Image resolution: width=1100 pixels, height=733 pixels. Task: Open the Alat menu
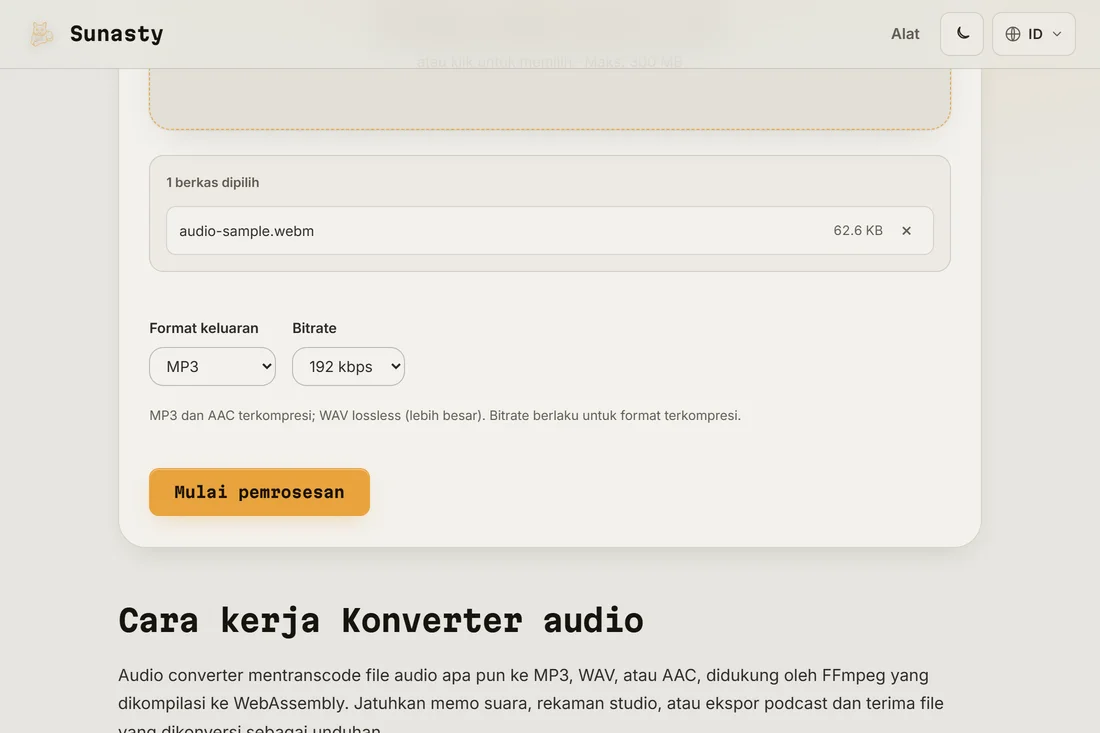tap(905, 34)
